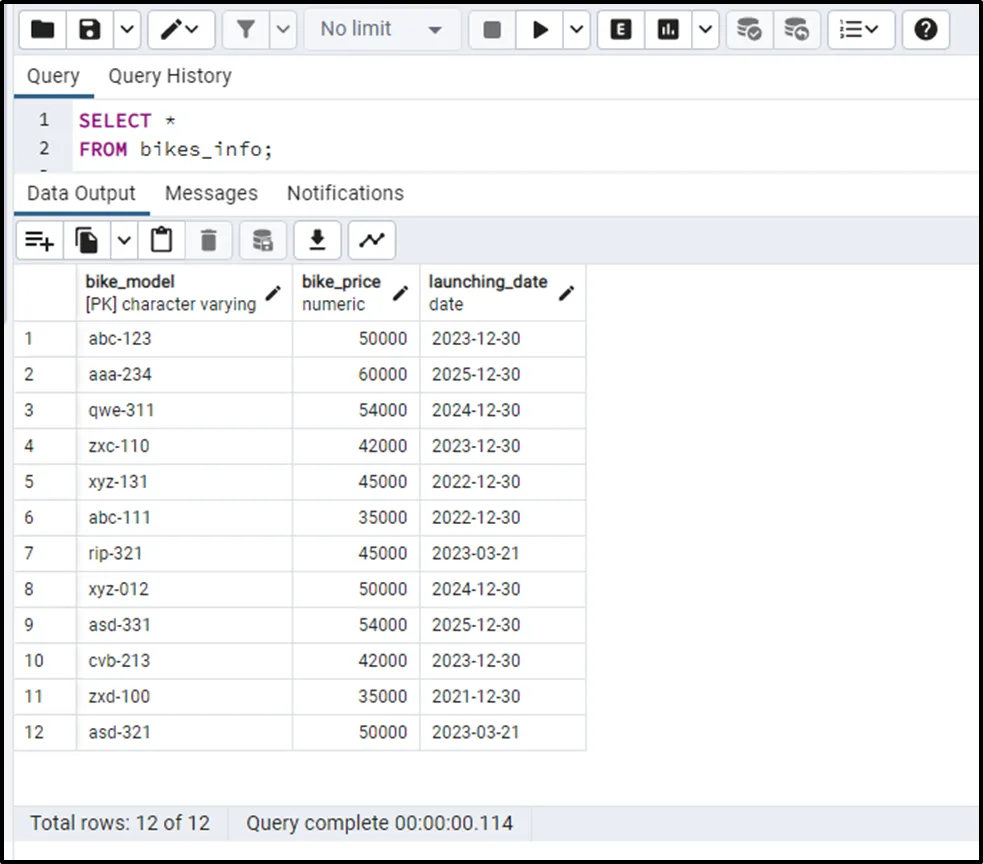Download results with the download arrow icon
Image resolution: width=983 pixels, height=864 pixels.
[317, 240]
